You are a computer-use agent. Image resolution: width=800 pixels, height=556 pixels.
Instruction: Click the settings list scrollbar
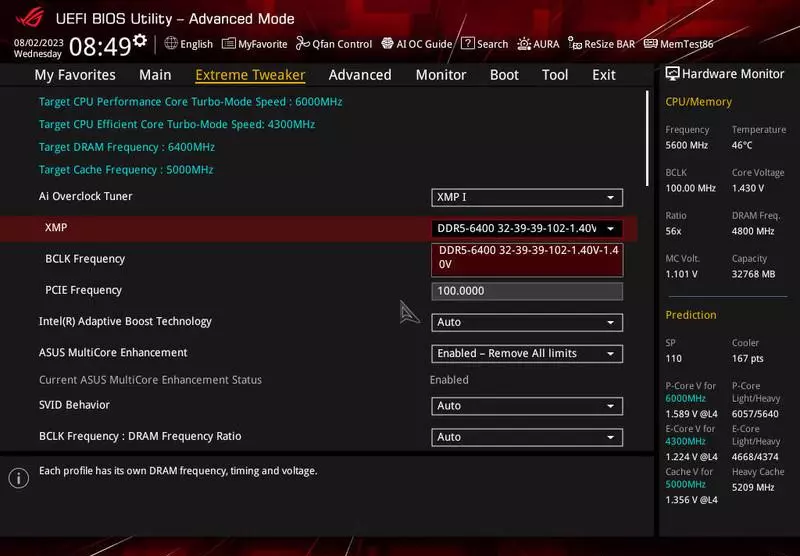click(x=647, y=138)
